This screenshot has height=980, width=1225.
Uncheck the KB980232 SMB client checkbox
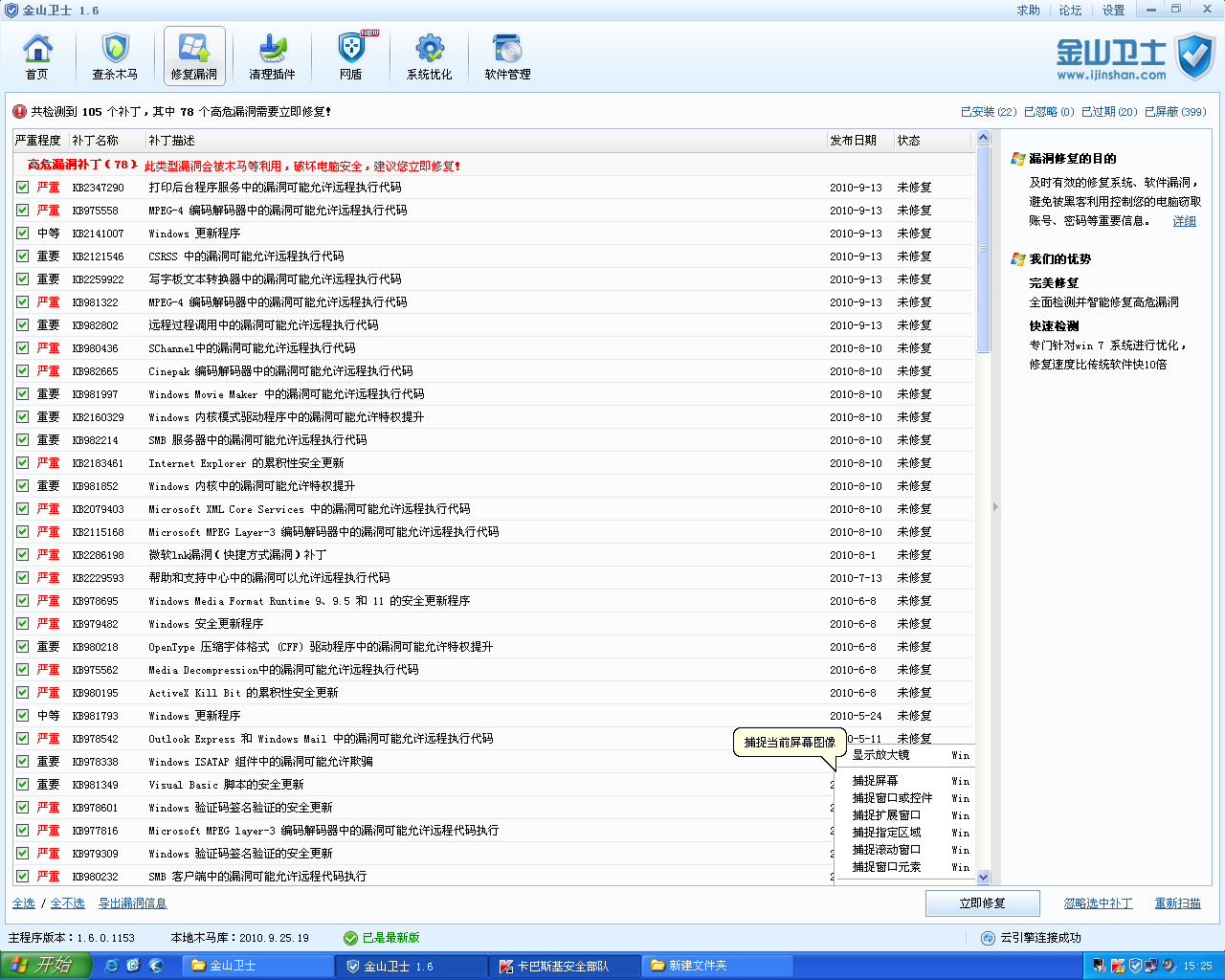tap(23, 877)
